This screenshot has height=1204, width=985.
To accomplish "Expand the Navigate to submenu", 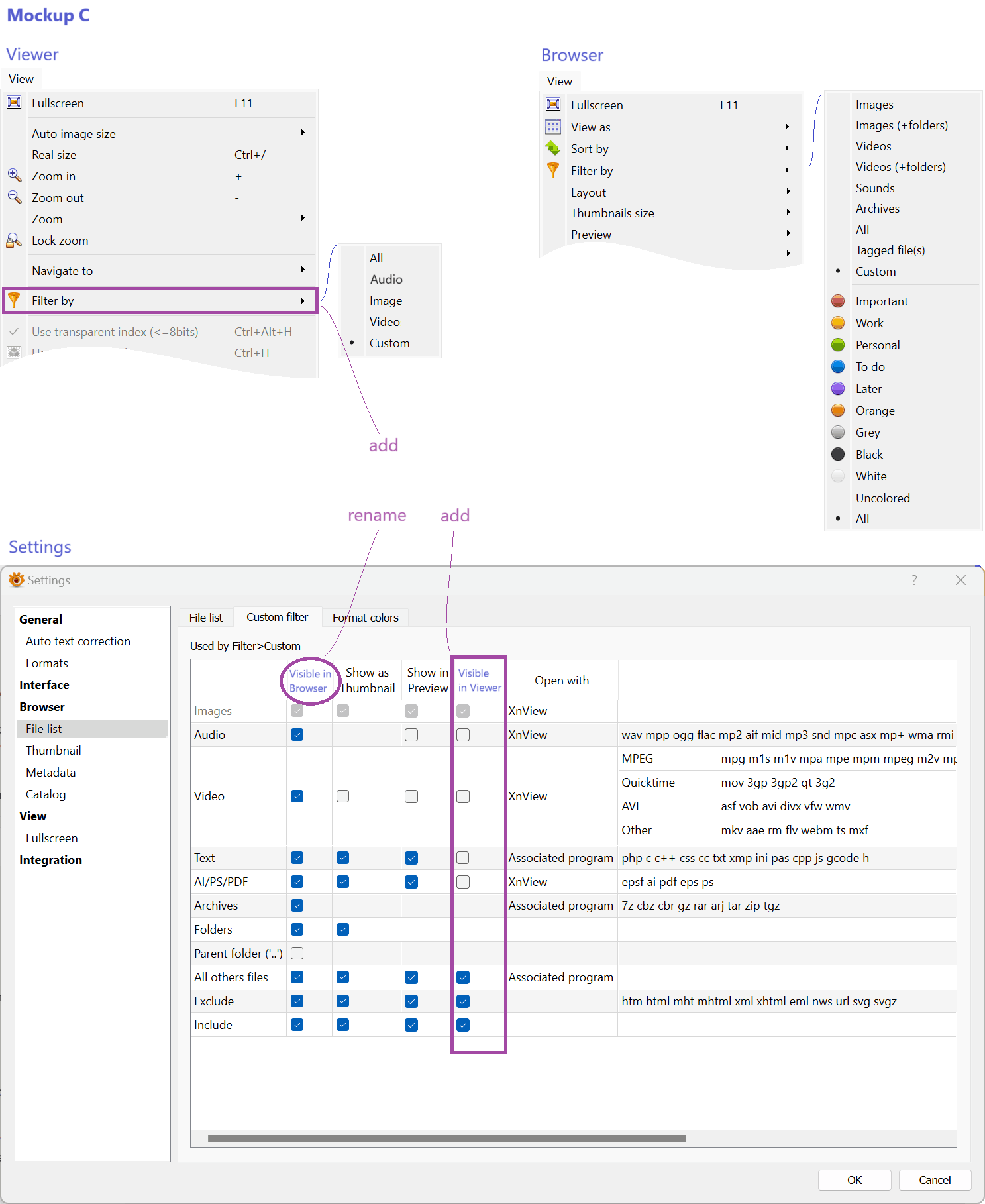I will (303, 270).
